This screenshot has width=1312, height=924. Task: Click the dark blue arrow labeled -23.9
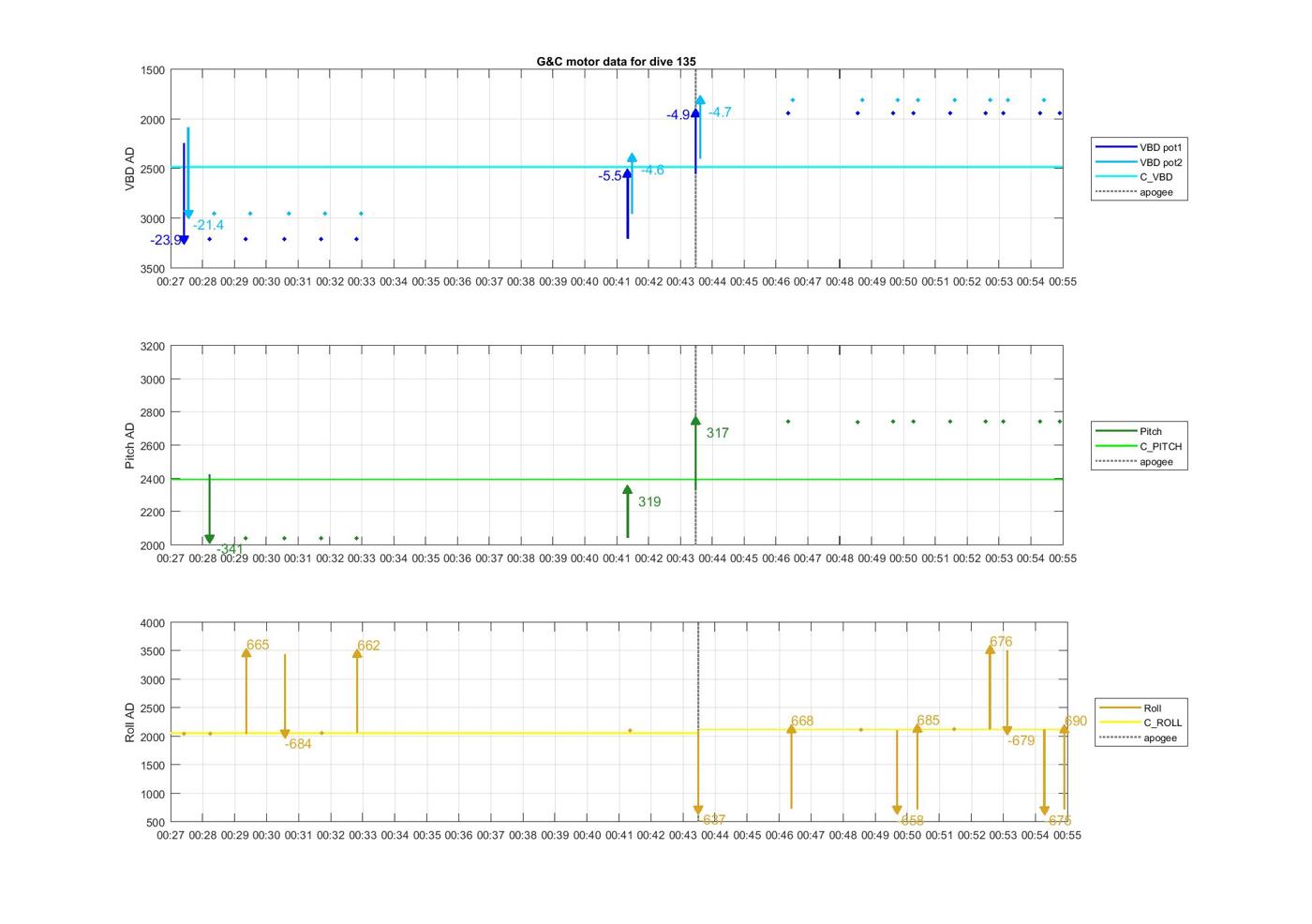click(x=184, y=194)
